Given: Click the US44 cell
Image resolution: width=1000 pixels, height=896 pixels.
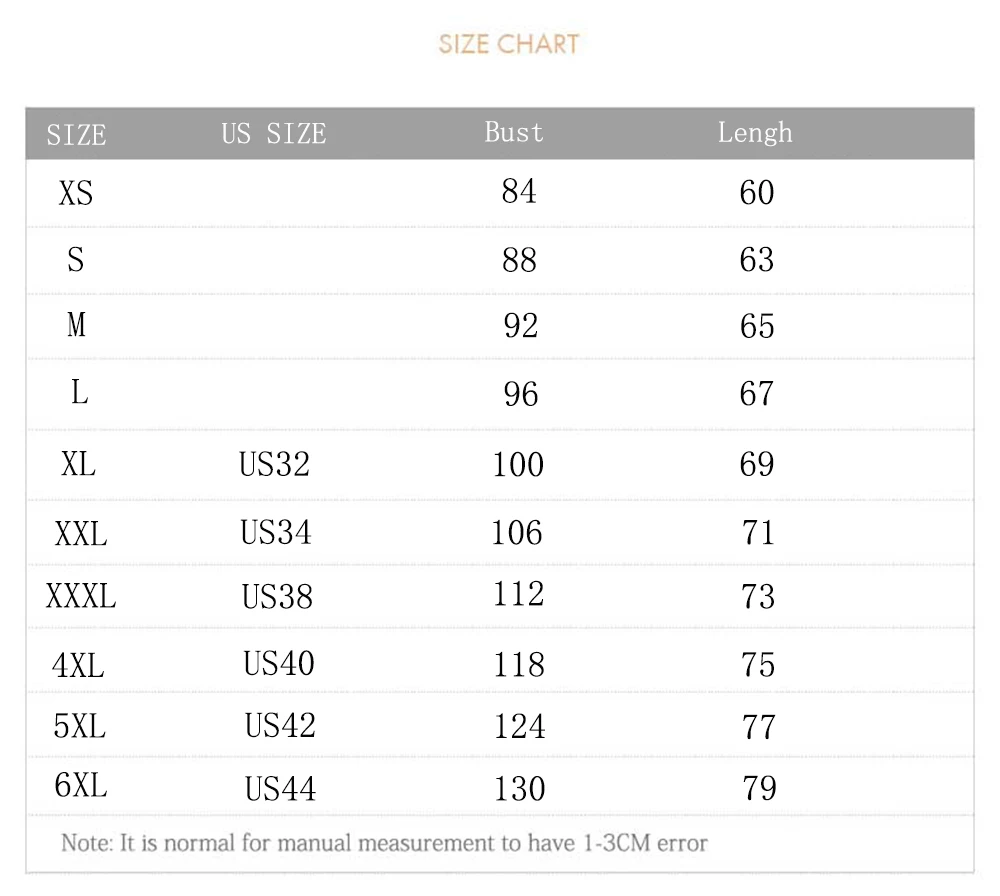Looking at the screenshot, I should pos(280,790).
